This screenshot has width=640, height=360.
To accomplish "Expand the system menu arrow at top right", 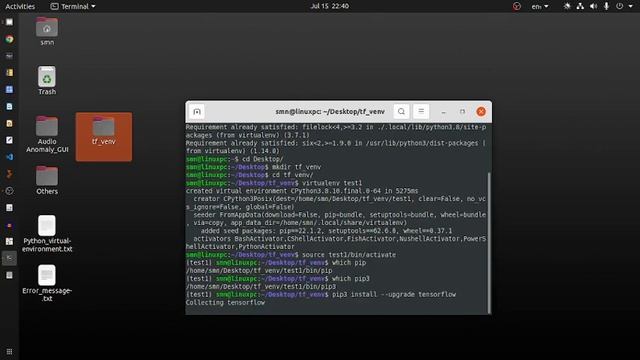I will [631, 6].
